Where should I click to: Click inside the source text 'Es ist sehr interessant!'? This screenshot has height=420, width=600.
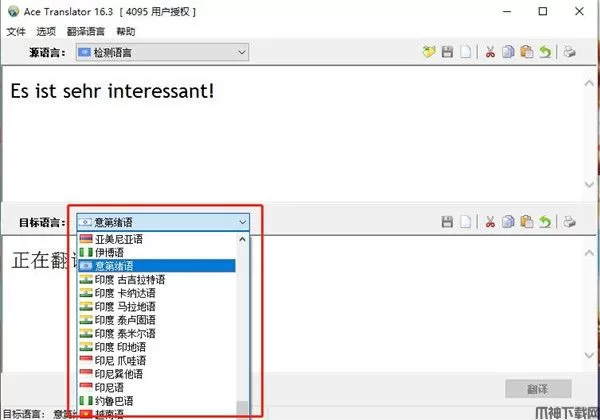pyautogui.click(x=112, y=91)
